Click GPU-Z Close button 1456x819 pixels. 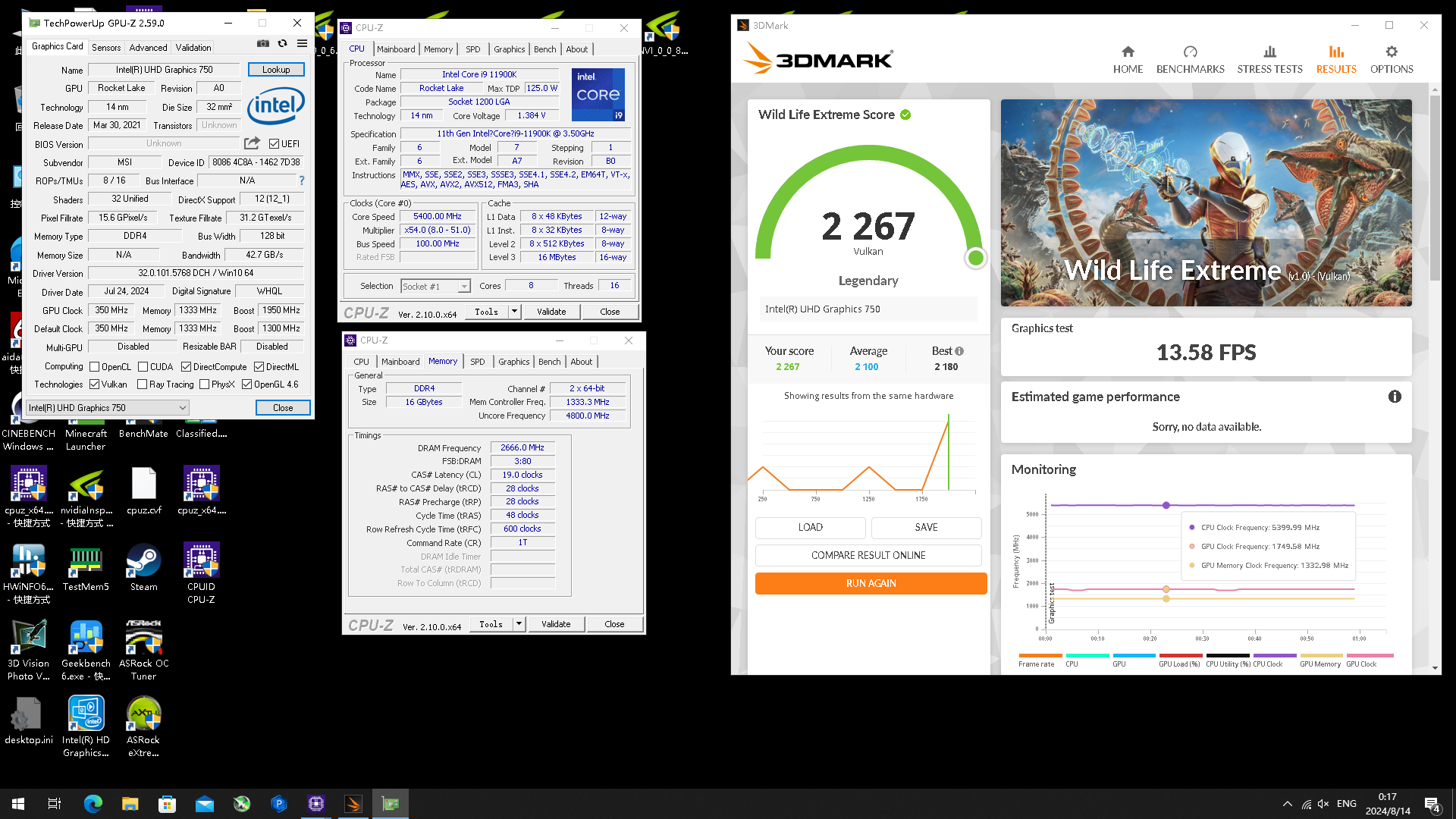[283, 407]
